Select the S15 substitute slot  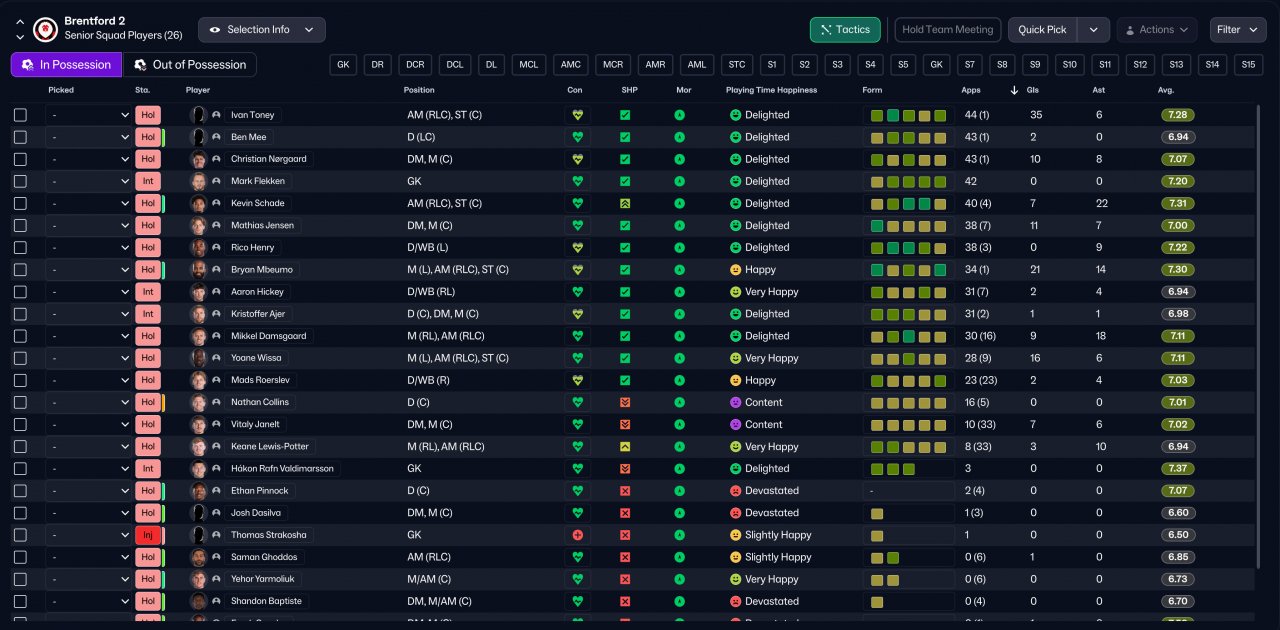[1248, 64]
